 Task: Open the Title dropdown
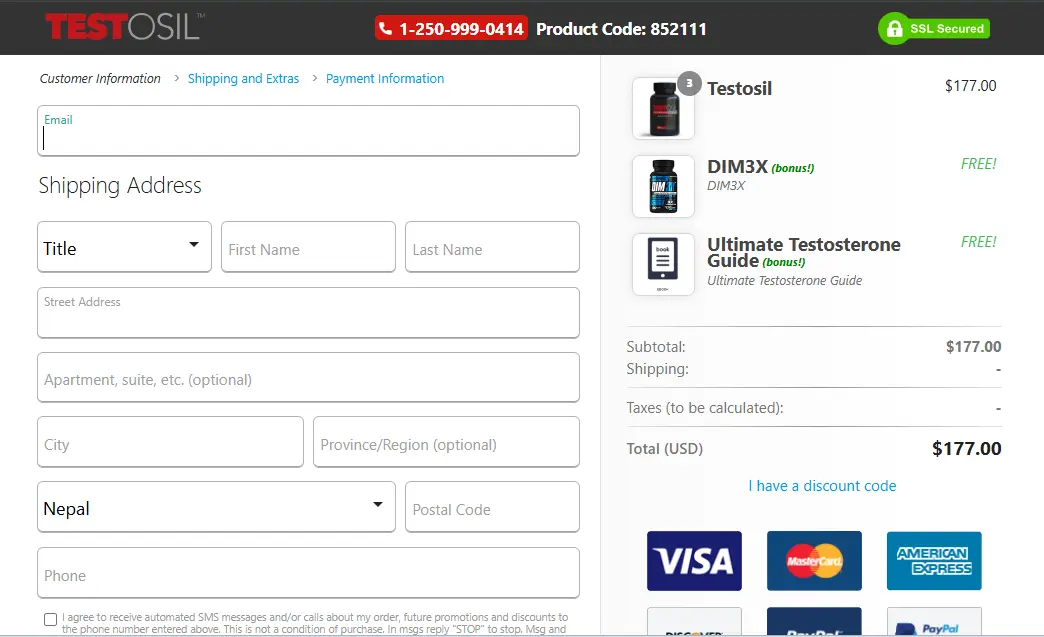(124, 247)
